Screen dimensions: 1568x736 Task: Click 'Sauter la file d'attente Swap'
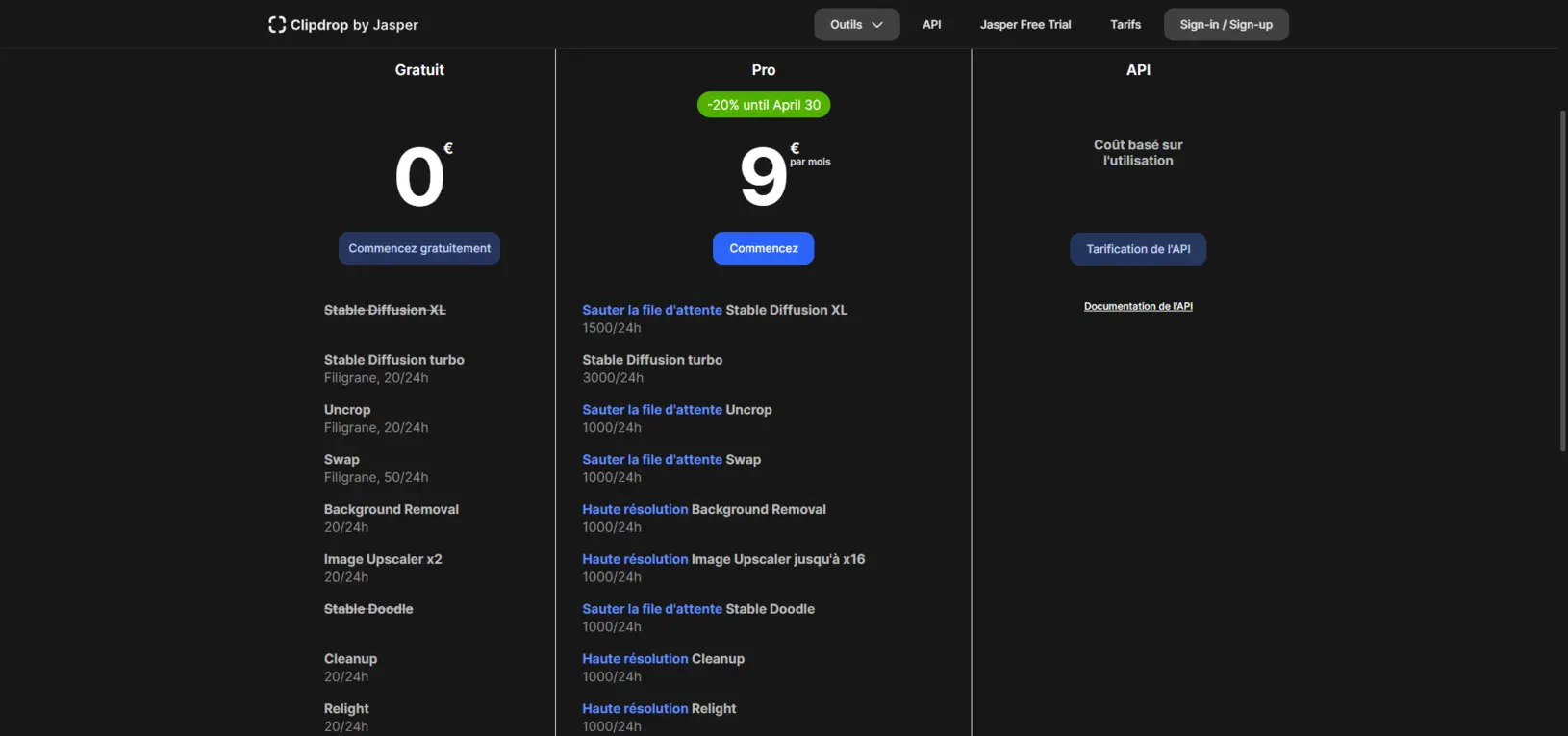671,460
